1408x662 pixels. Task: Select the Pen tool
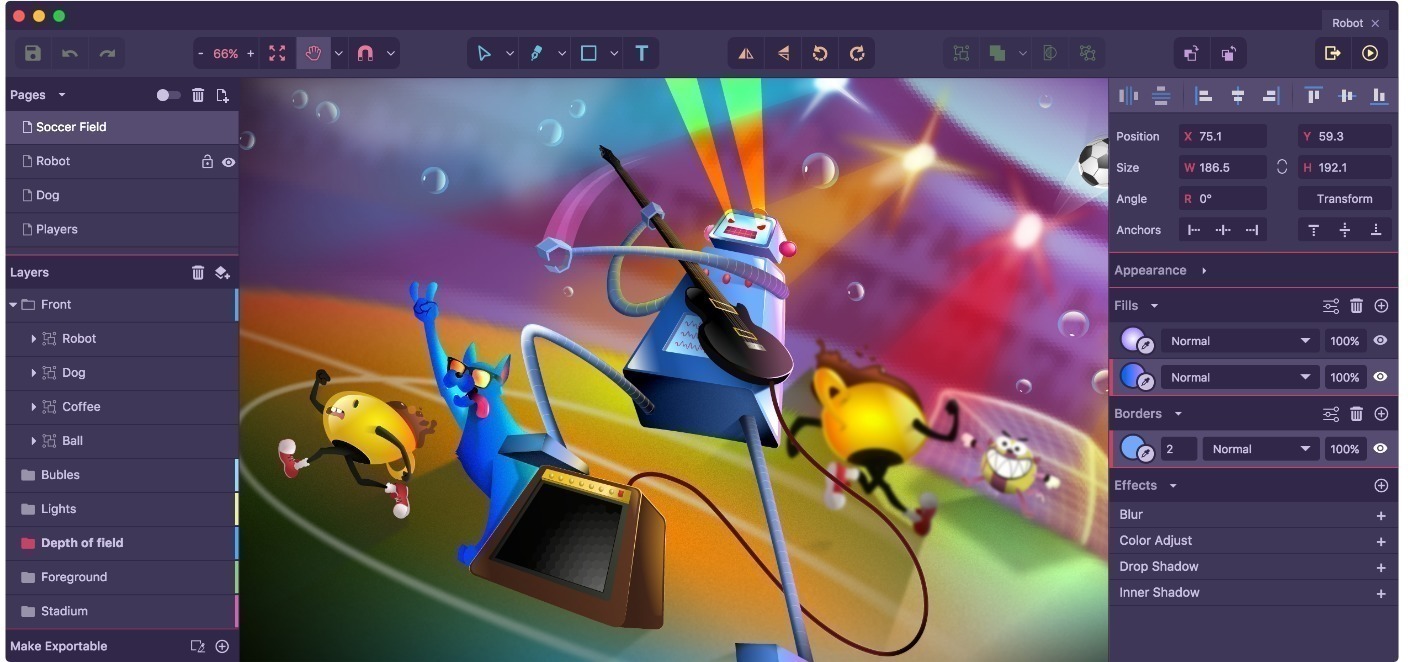click(538, 53)
